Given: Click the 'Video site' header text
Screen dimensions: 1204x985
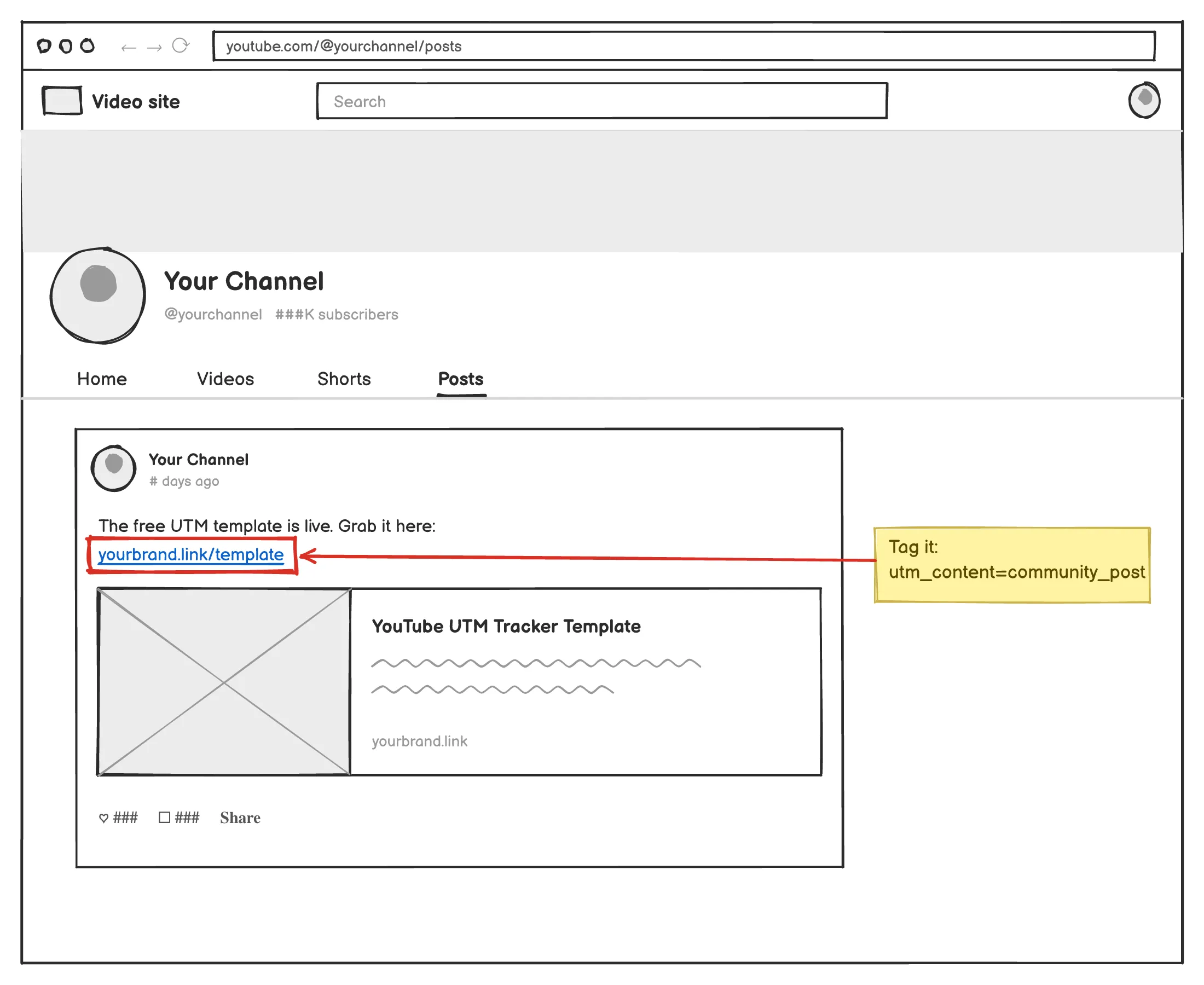Looking at the screenshot, I should pyautogui.click(x=136, y=102).
